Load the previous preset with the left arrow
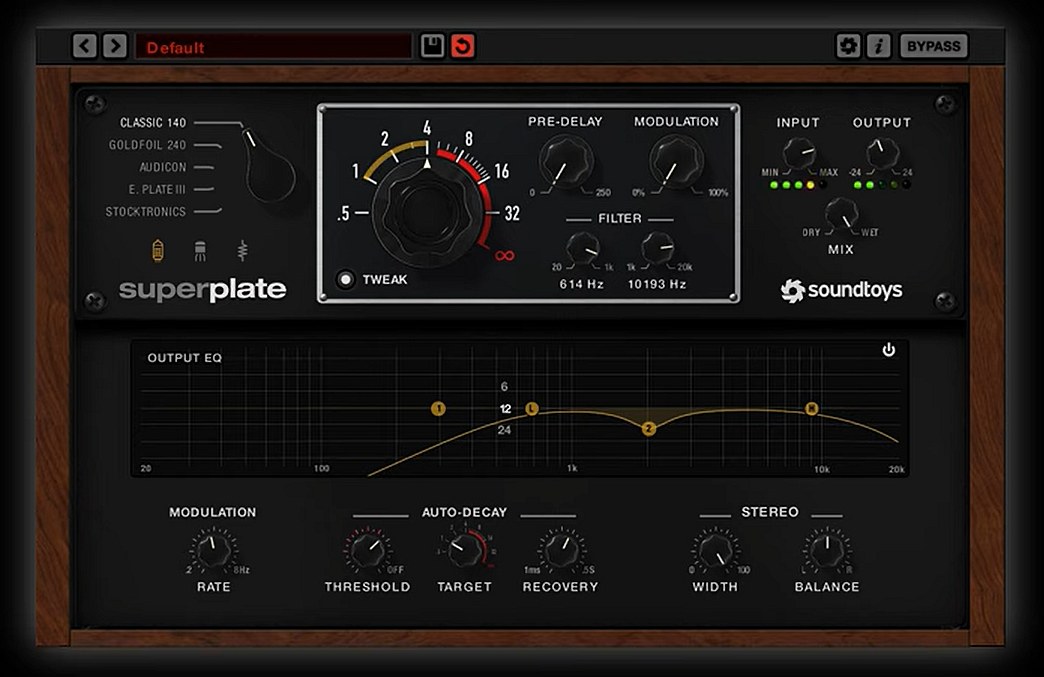This screenshot has width=1044, height=677. [x=85, y=46]
